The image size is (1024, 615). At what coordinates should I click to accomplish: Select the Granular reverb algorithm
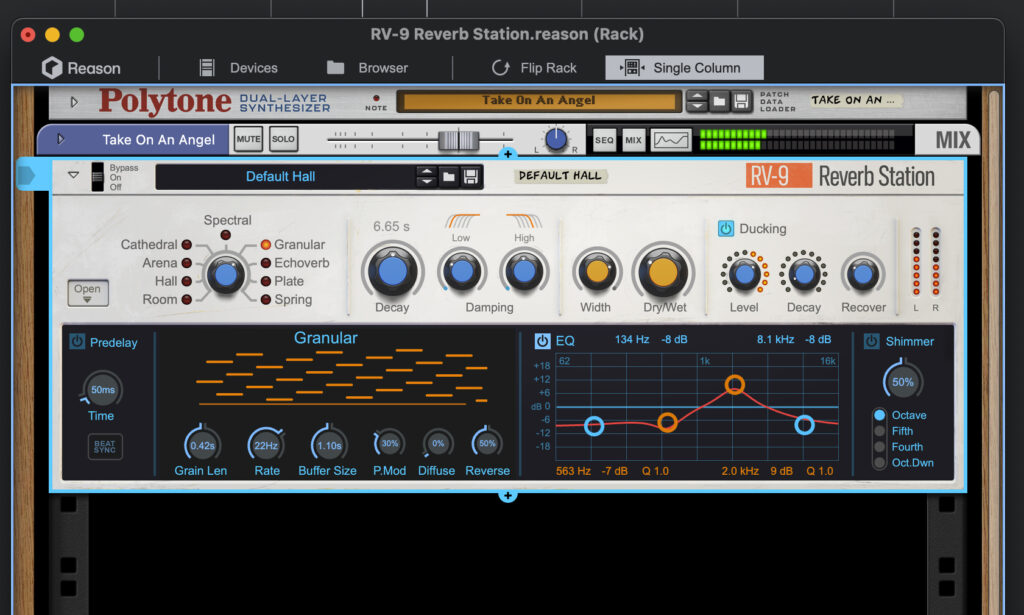coord(266,245)
